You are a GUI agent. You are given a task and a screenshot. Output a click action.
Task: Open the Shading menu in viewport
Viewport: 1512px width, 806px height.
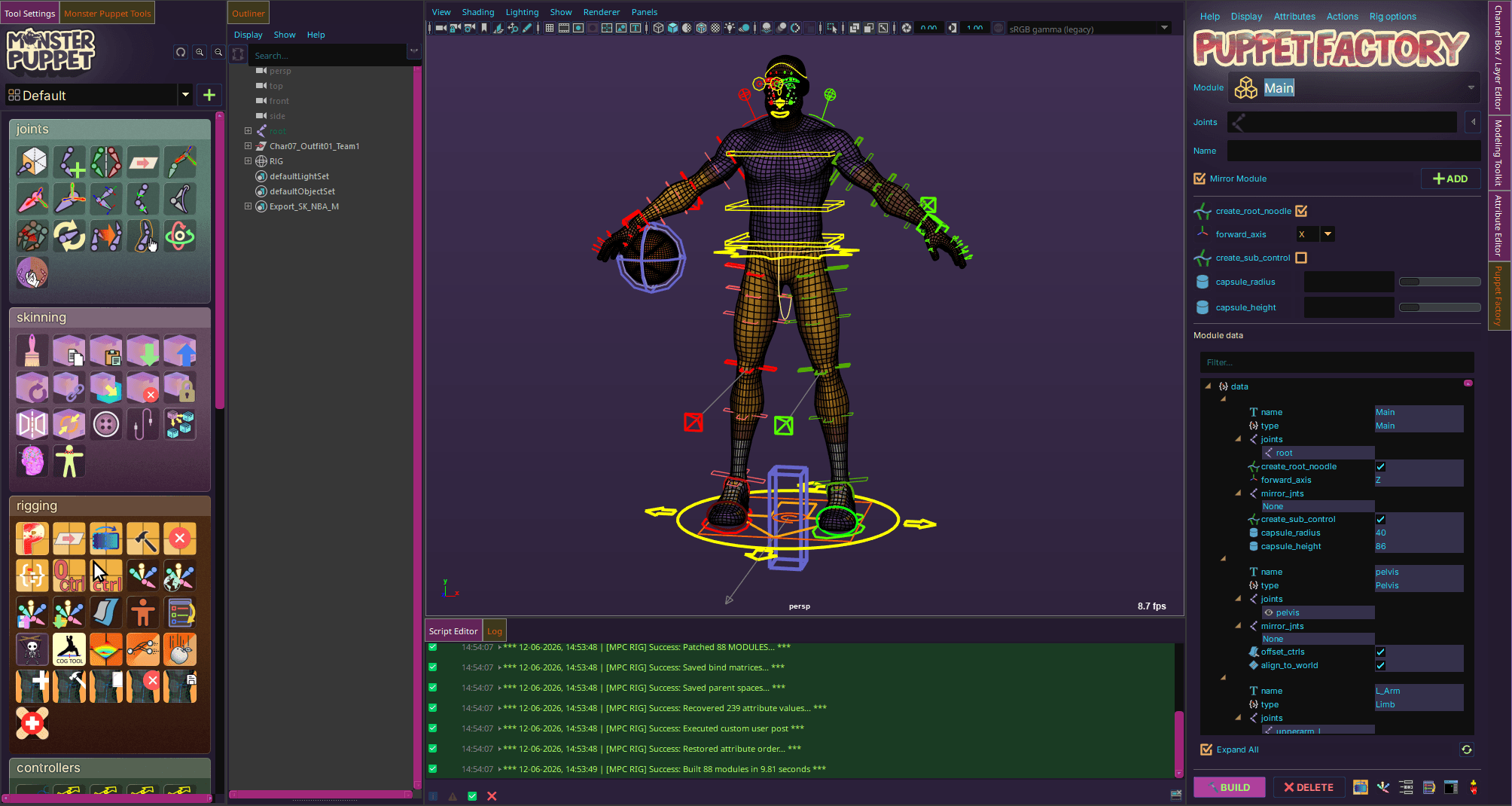click(478, 12)
